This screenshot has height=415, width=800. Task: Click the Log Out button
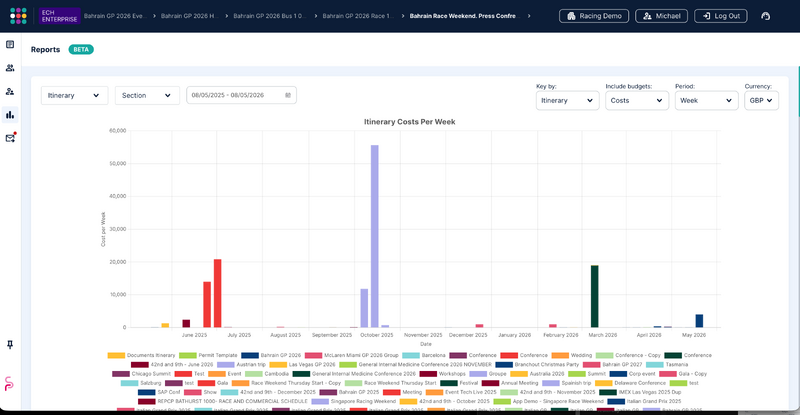[721, 16]
